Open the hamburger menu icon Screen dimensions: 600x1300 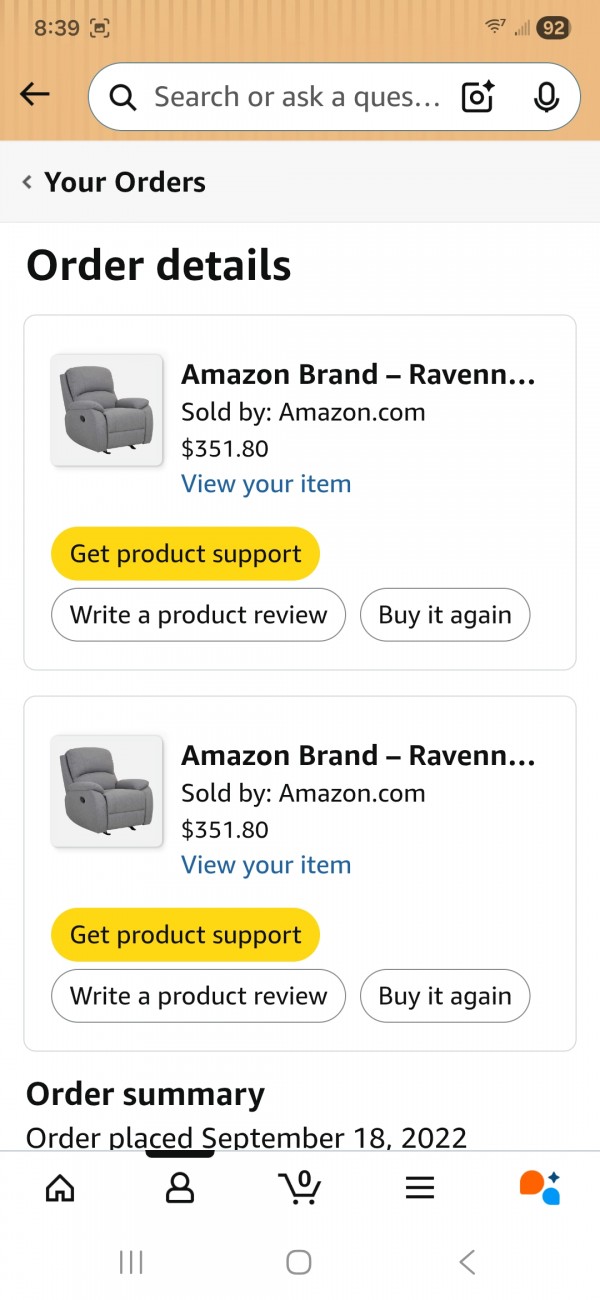click(420, 1187)
